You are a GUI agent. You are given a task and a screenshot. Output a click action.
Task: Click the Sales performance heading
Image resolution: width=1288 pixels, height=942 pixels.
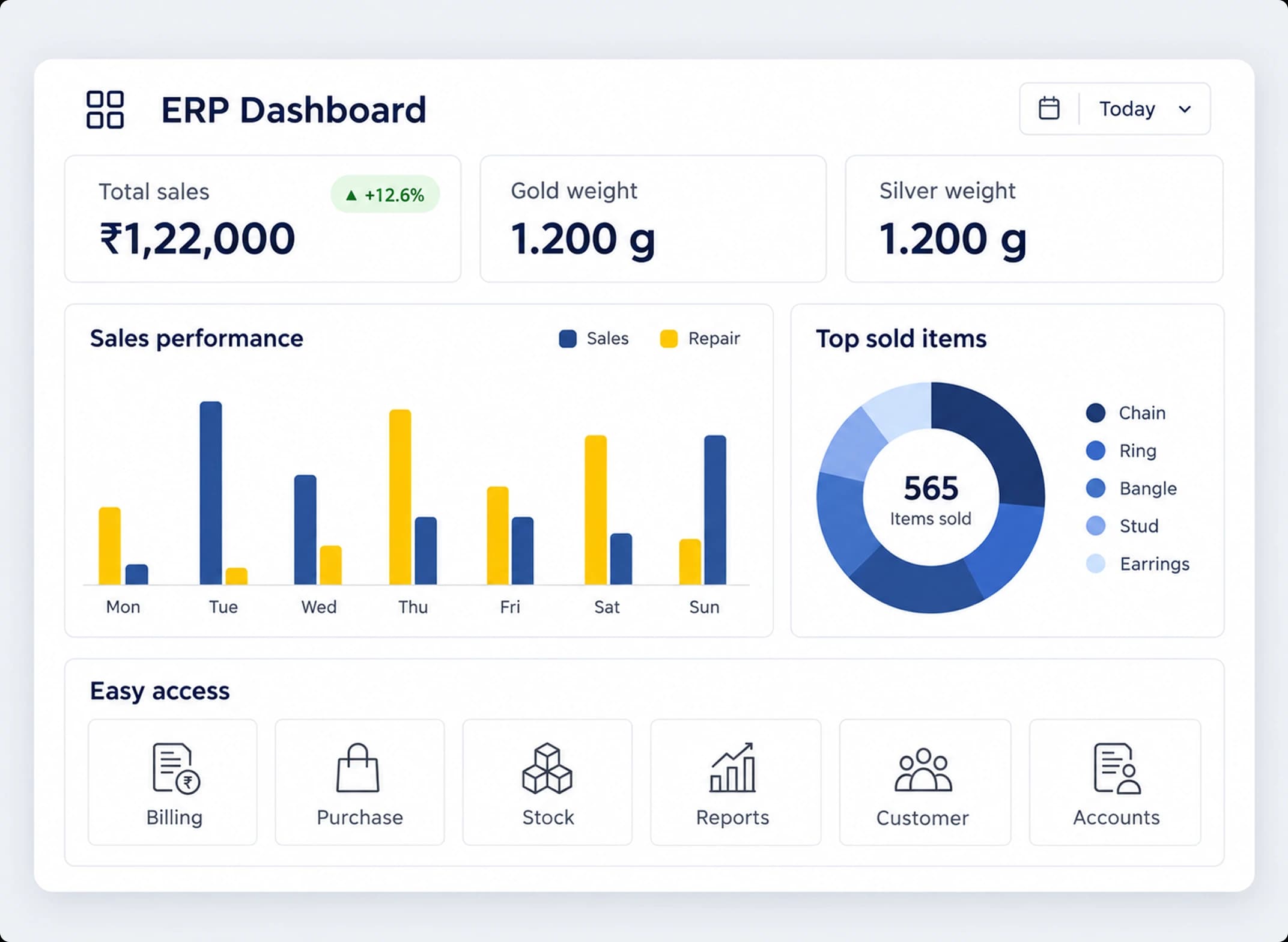[196, 339]
